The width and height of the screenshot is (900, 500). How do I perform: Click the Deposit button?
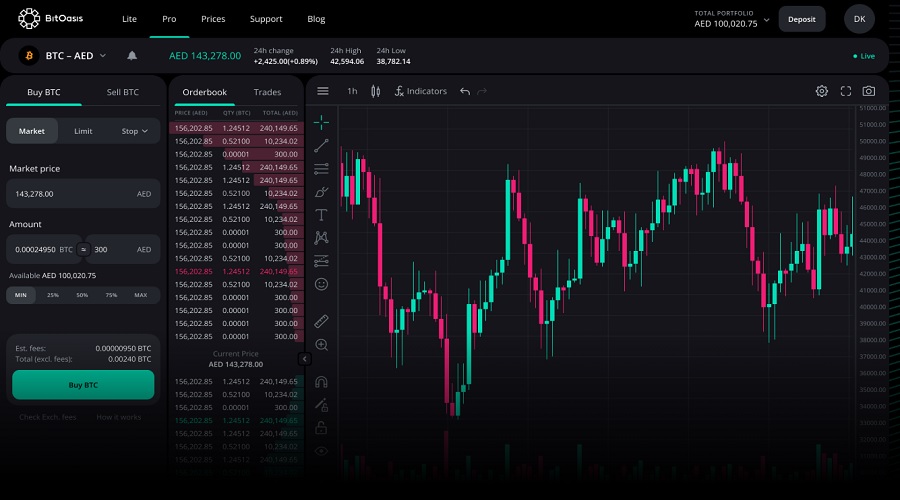tap(802, 20)
